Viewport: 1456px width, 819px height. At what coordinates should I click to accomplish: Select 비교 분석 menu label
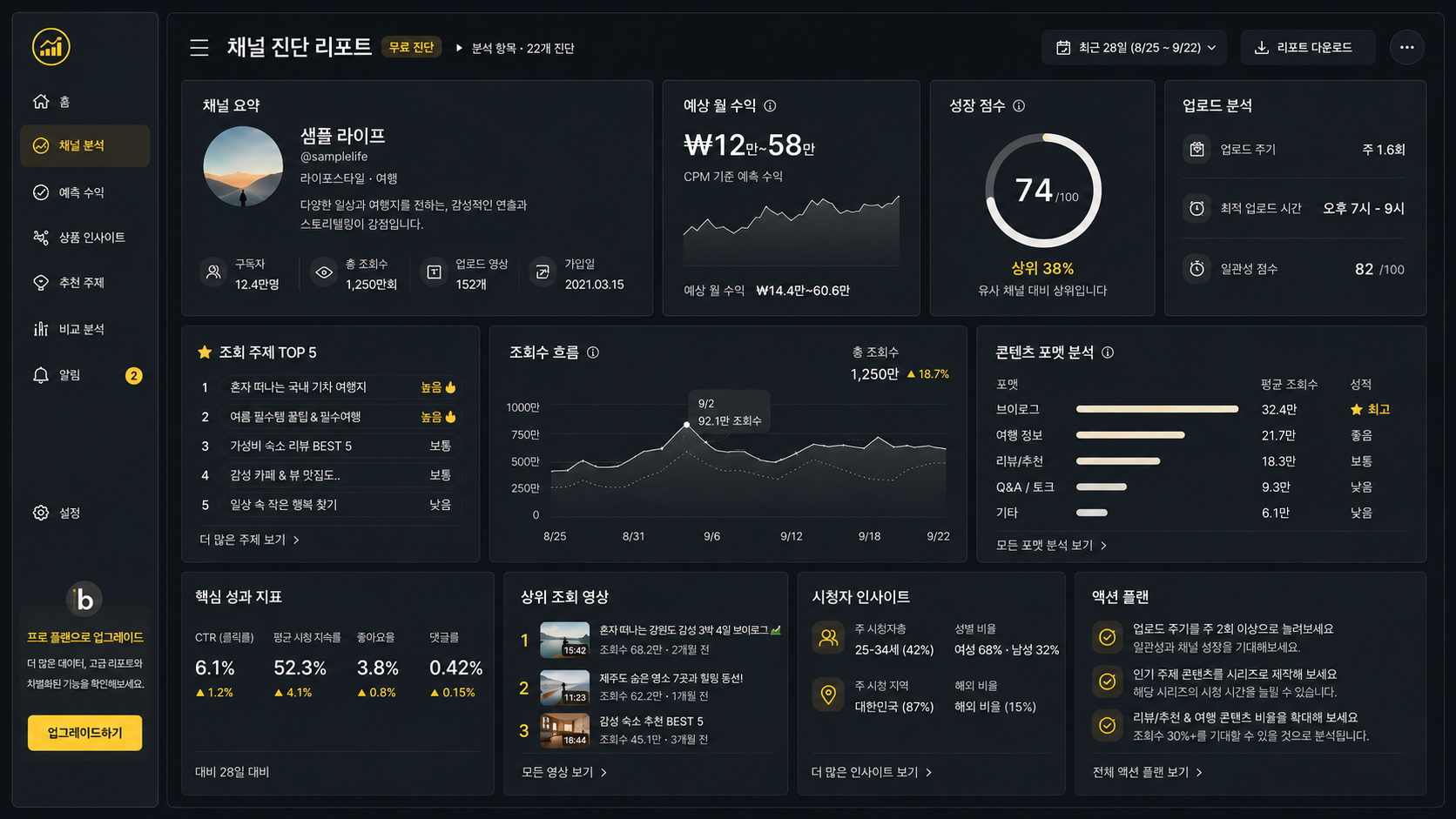pyautogui.click(x=82, y=329)
